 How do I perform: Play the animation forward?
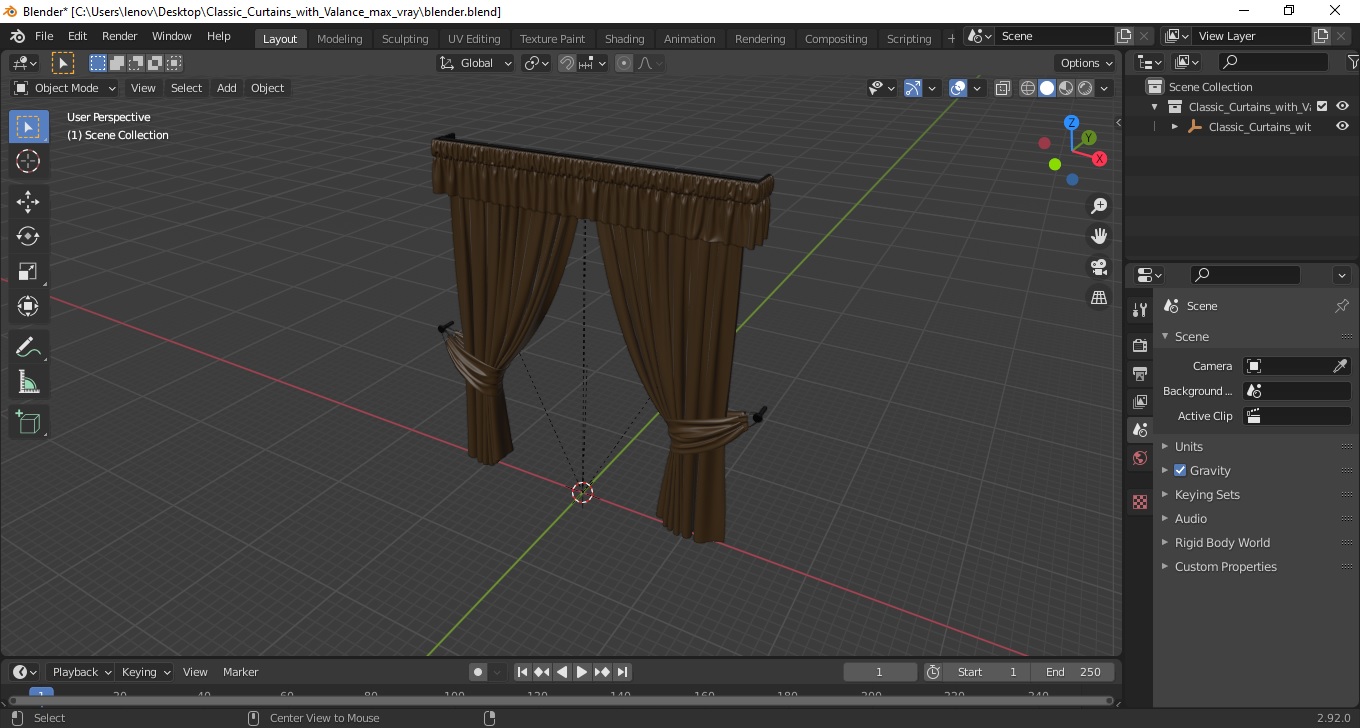pyautogui.click(x=582, y=672)
